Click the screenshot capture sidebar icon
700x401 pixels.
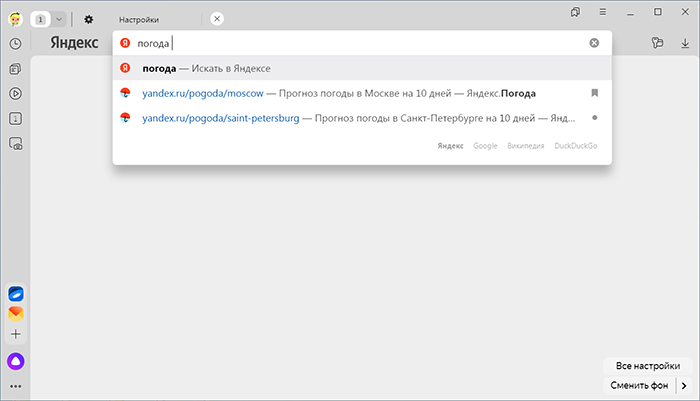coord(16,144)
